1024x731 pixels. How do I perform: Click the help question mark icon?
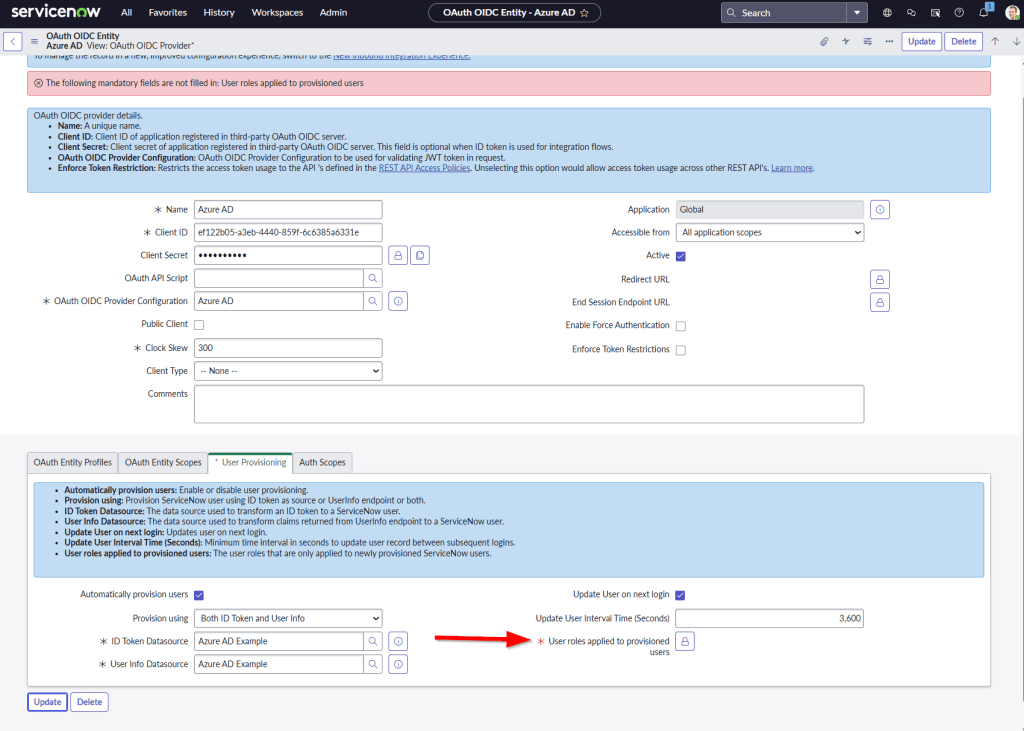[x=959, y=13]
